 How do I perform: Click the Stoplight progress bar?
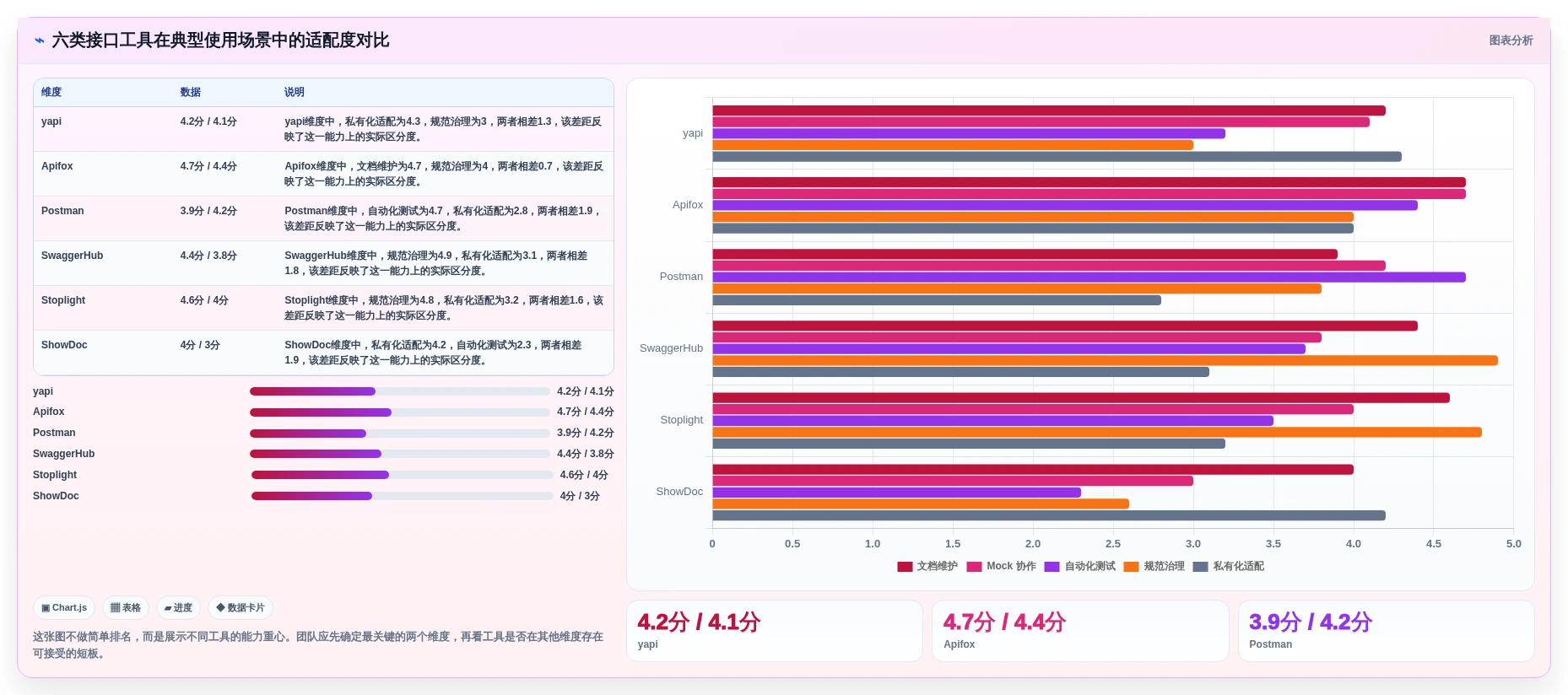(x=403, y=475)
